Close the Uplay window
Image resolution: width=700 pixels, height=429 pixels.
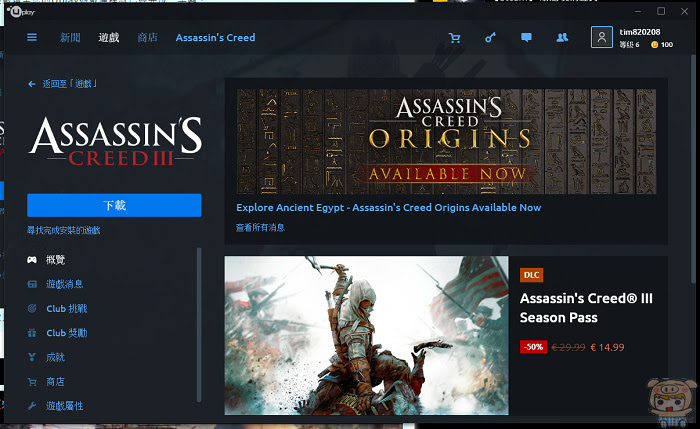(x=684, y=11)
